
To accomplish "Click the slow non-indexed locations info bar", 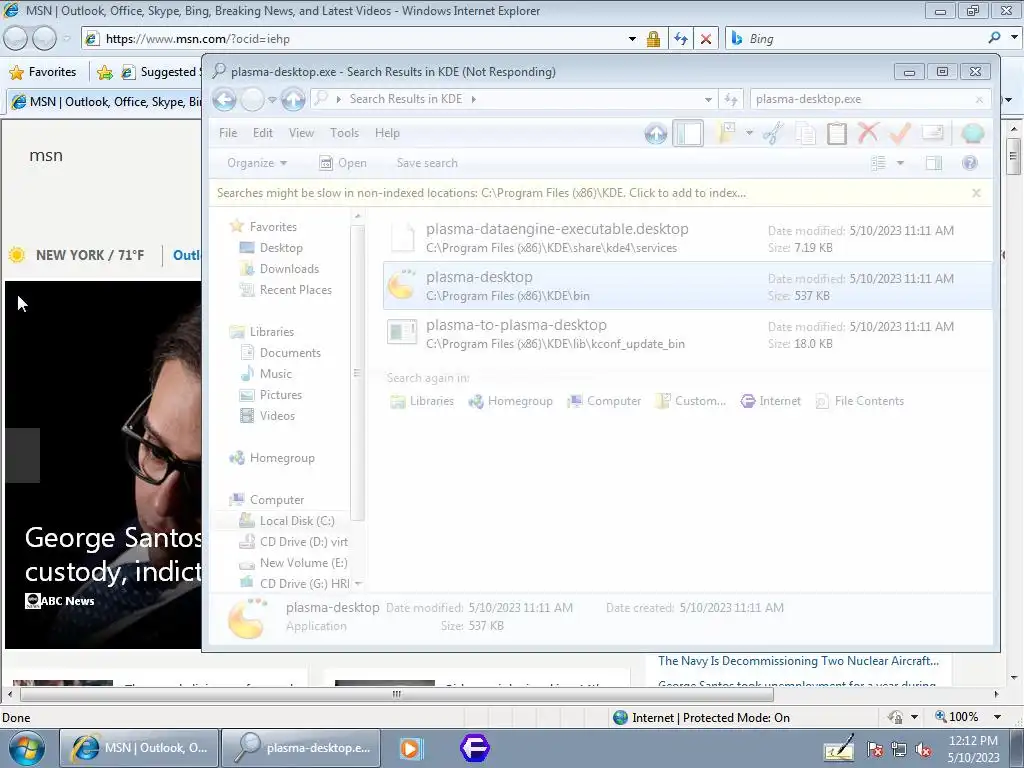I will pos(600,193).
